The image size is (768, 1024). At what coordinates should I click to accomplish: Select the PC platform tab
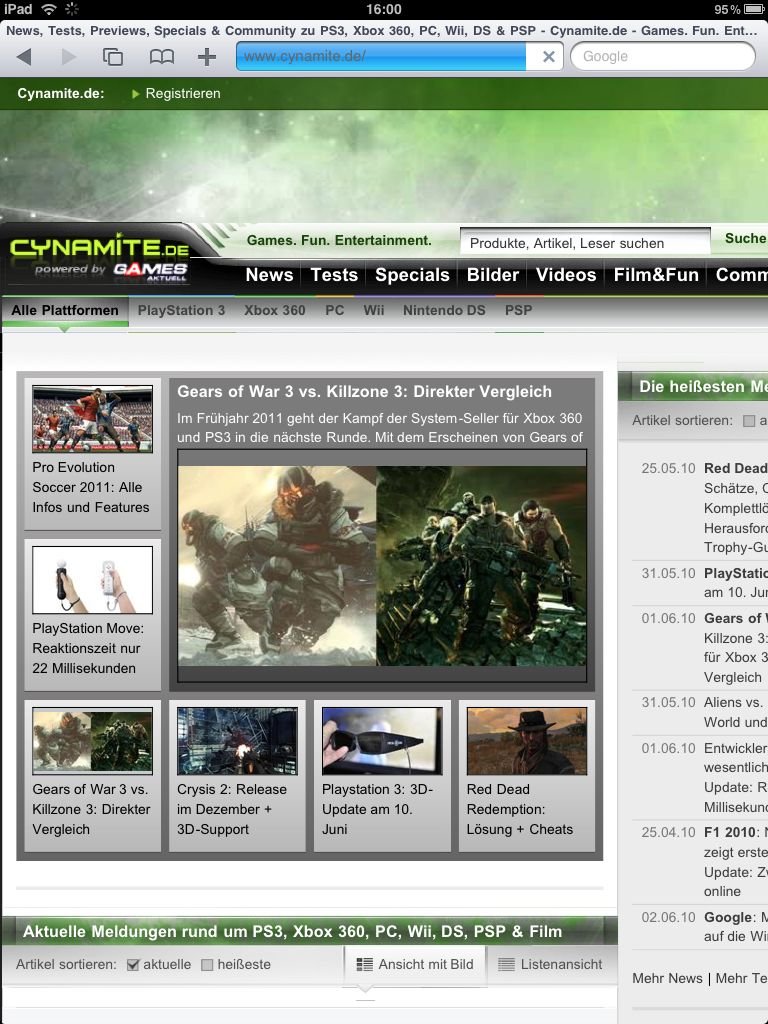point(334,310)
